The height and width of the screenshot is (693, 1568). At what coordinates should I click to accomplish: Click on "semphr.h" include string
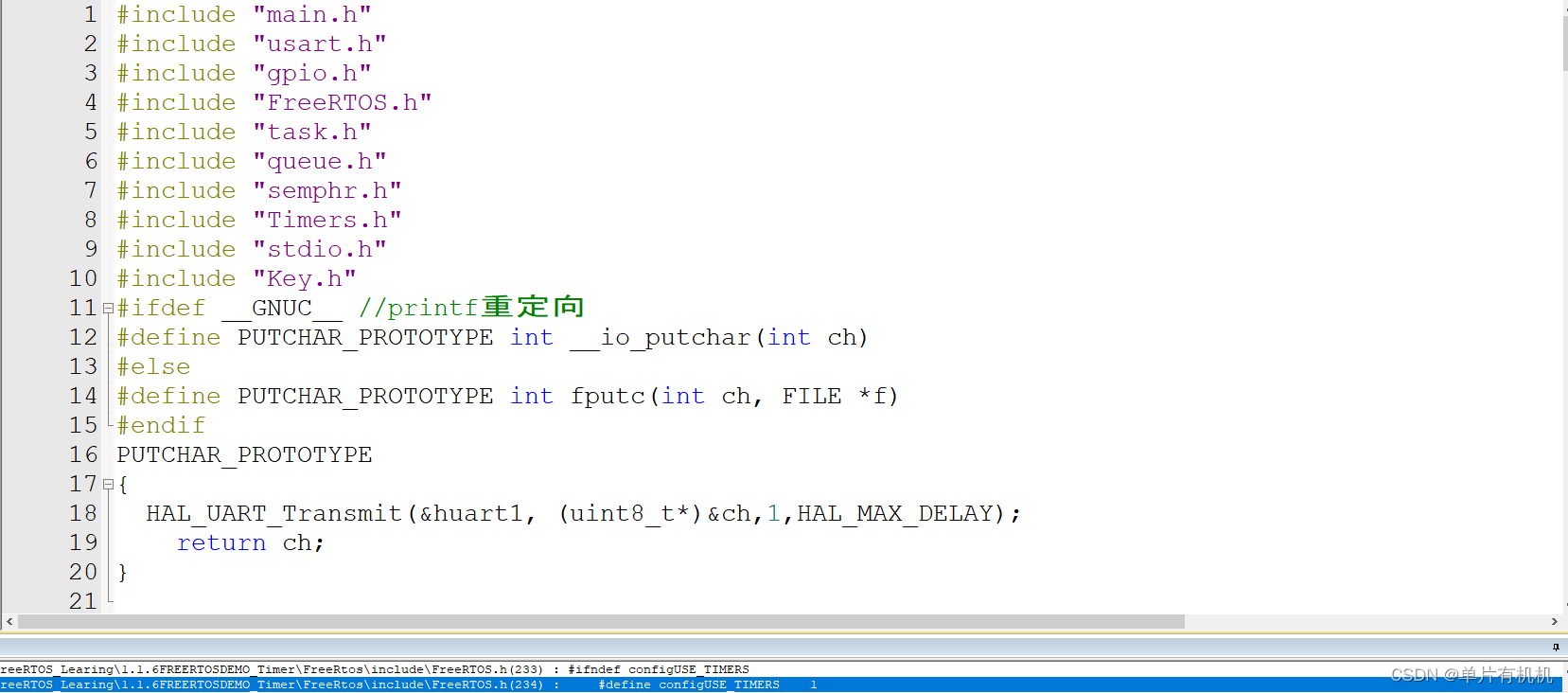(327, 191)
